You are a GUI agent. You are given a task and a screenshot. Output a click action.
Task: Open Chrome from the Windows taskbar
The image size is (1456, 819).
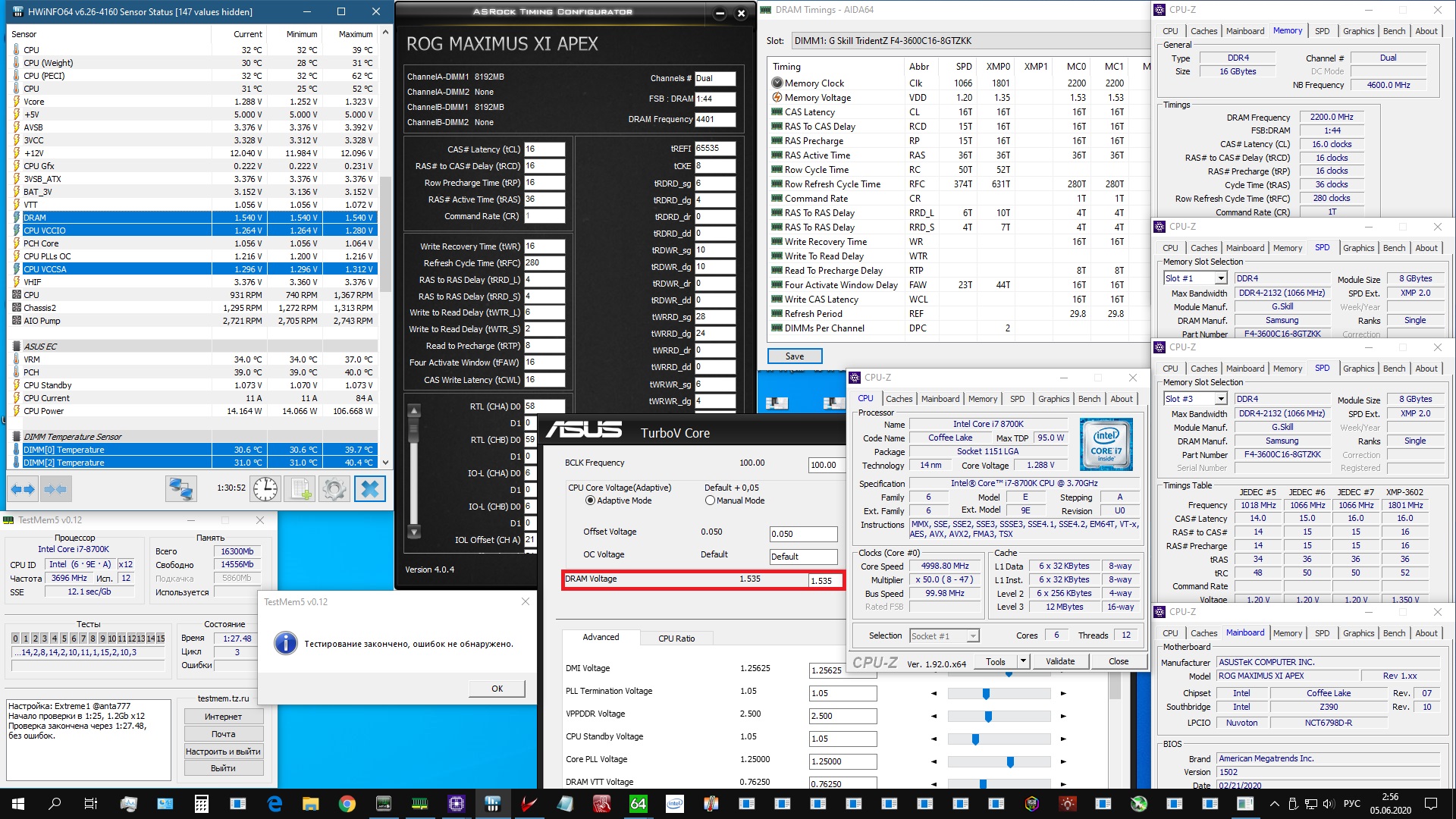pos(347,804)
